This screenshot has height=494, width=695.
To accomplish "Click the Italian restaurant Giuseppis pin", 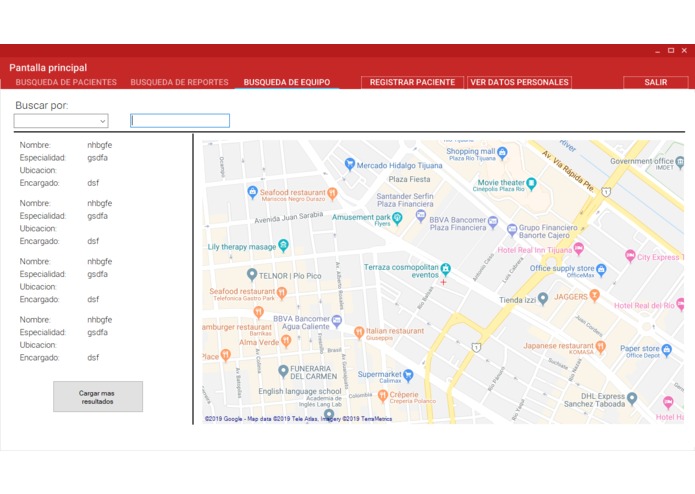I will click(x=359, y=332).
